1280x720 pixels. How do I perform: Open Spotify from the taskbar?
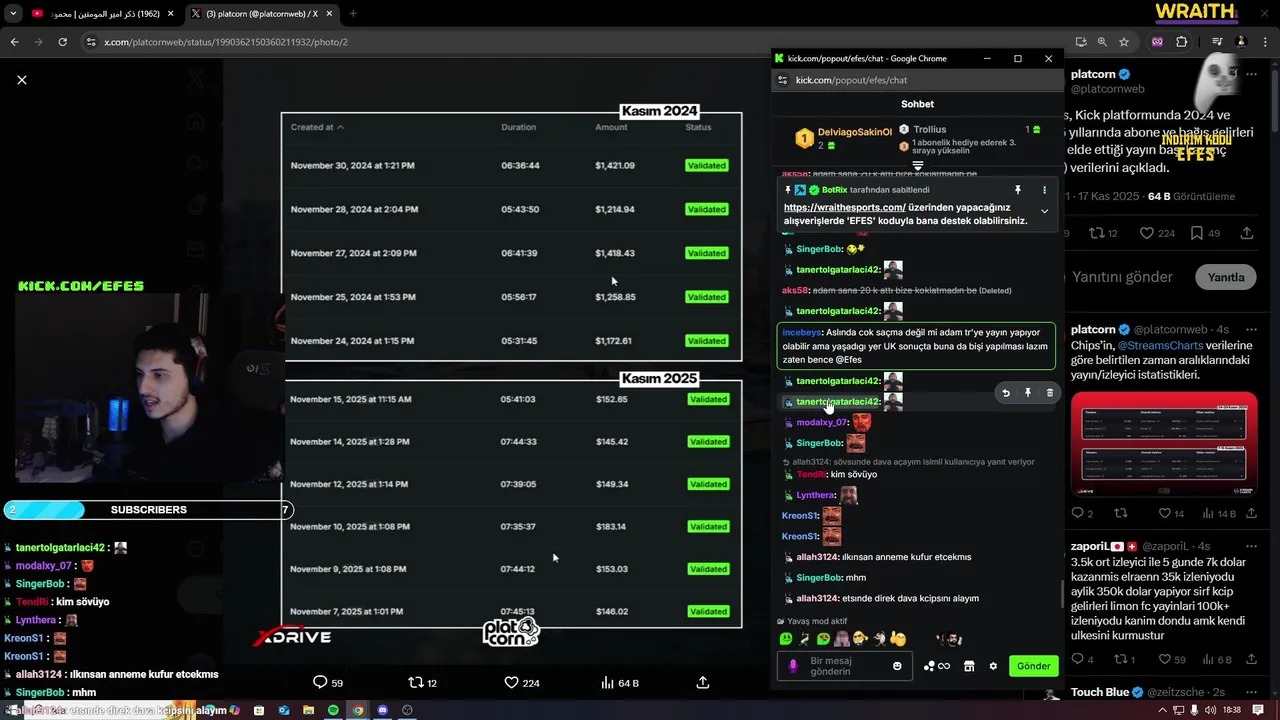(333, 710)
